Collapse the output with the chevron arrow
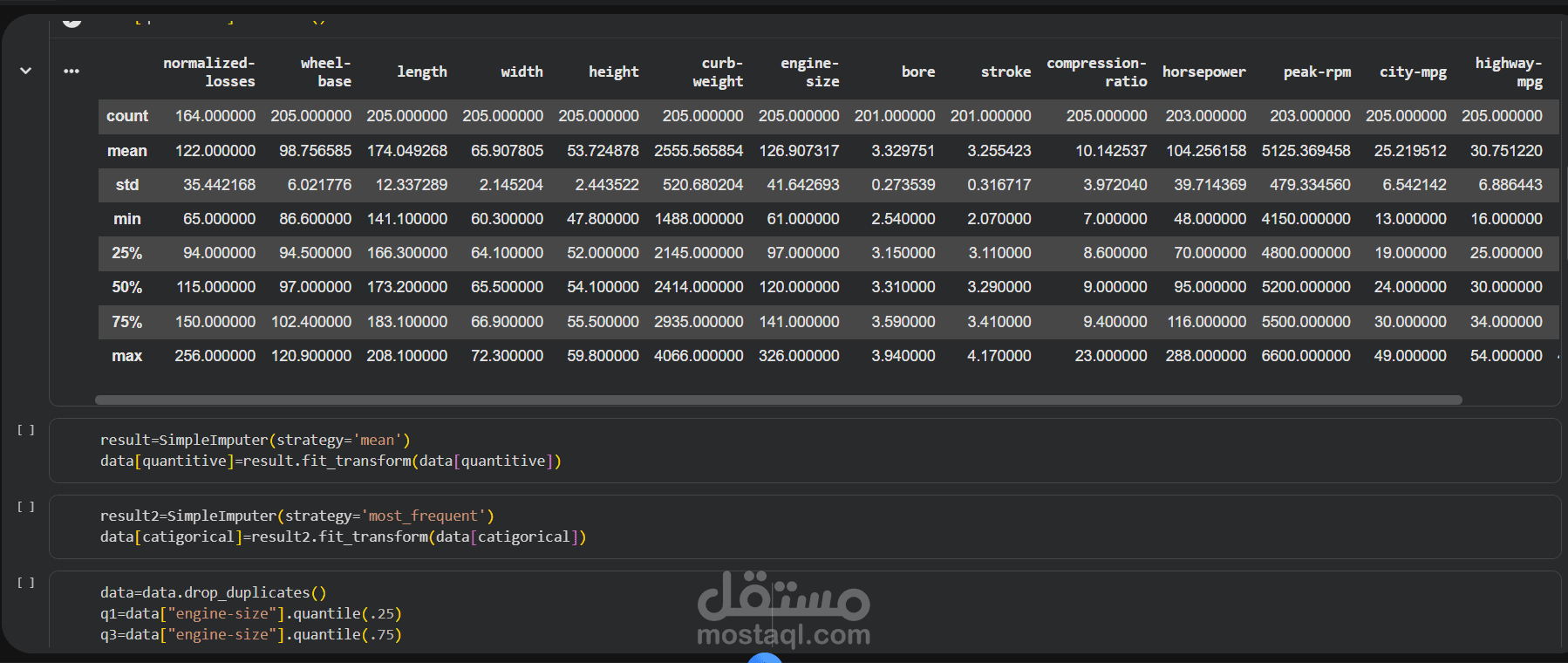The image size is (1568, 663). (x=25, y=71)
